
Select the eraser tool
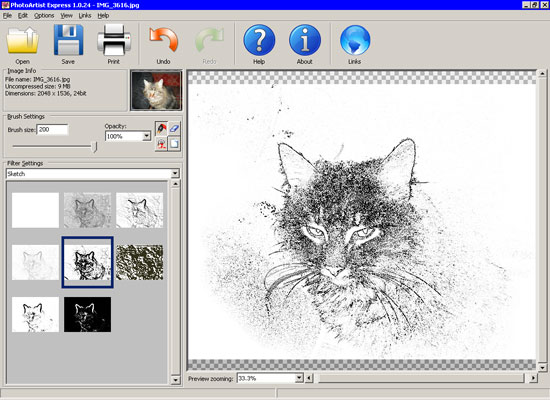(x=174, y=128)
